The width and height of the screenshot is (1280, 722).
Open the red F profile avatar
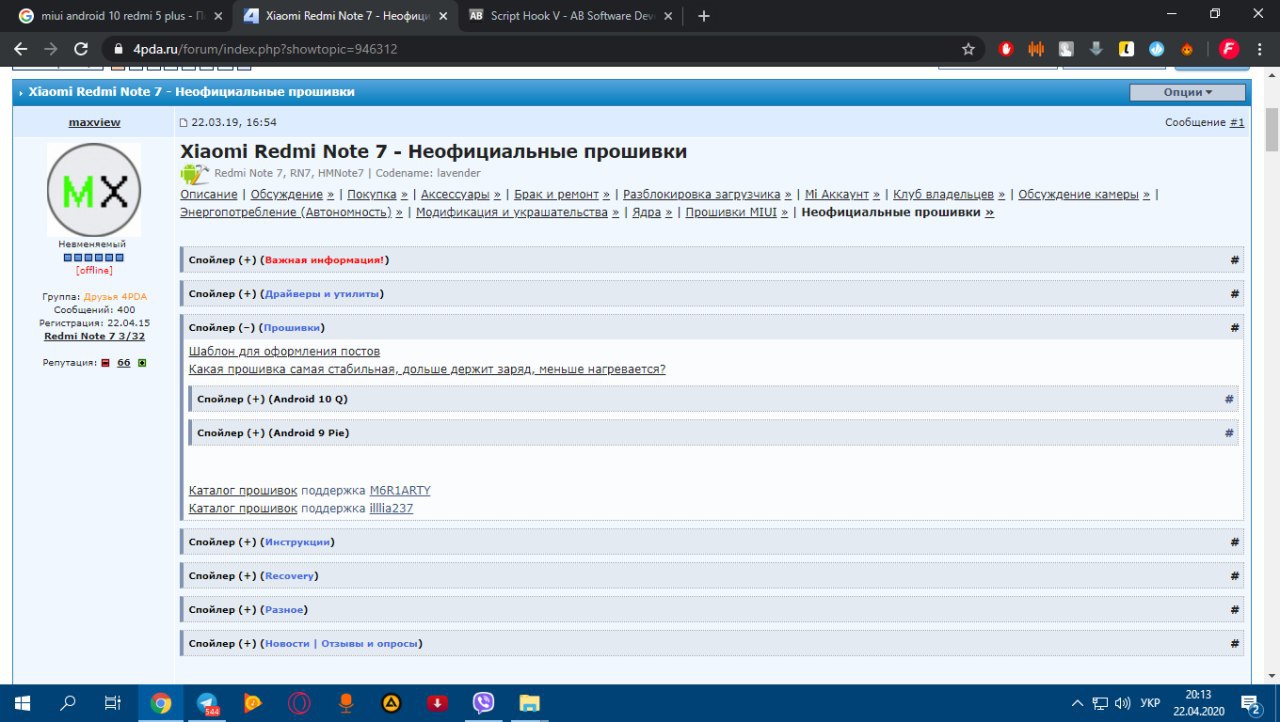click(x=1229, y=48)
